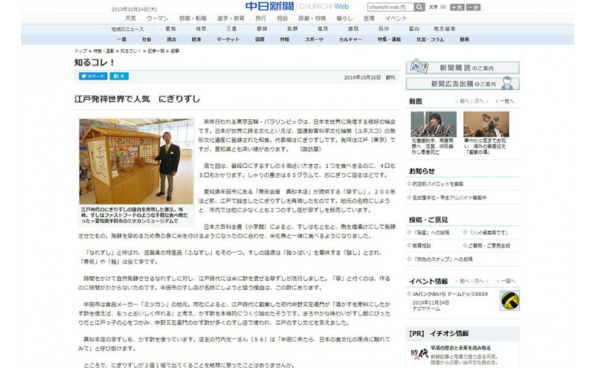Click the Twitter tweet share button
The image size is (596, 368).
click(x=93, y=76)
